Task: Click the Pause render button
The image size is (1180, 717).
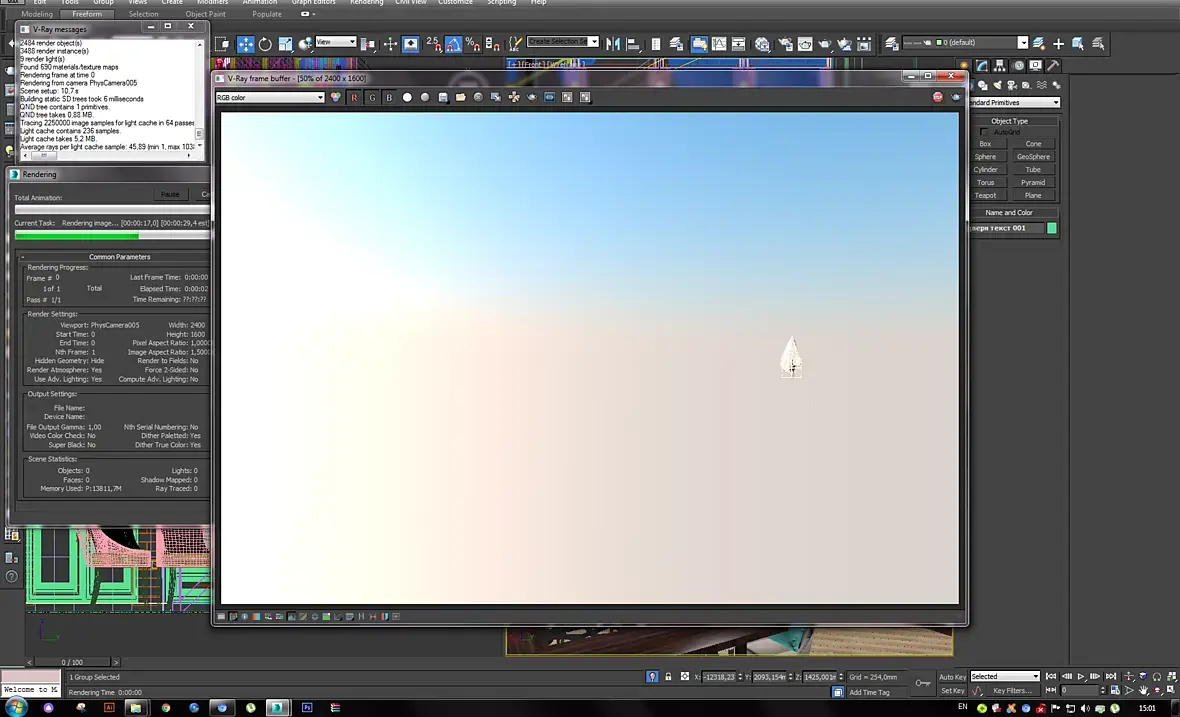Action: click(170, 194)
